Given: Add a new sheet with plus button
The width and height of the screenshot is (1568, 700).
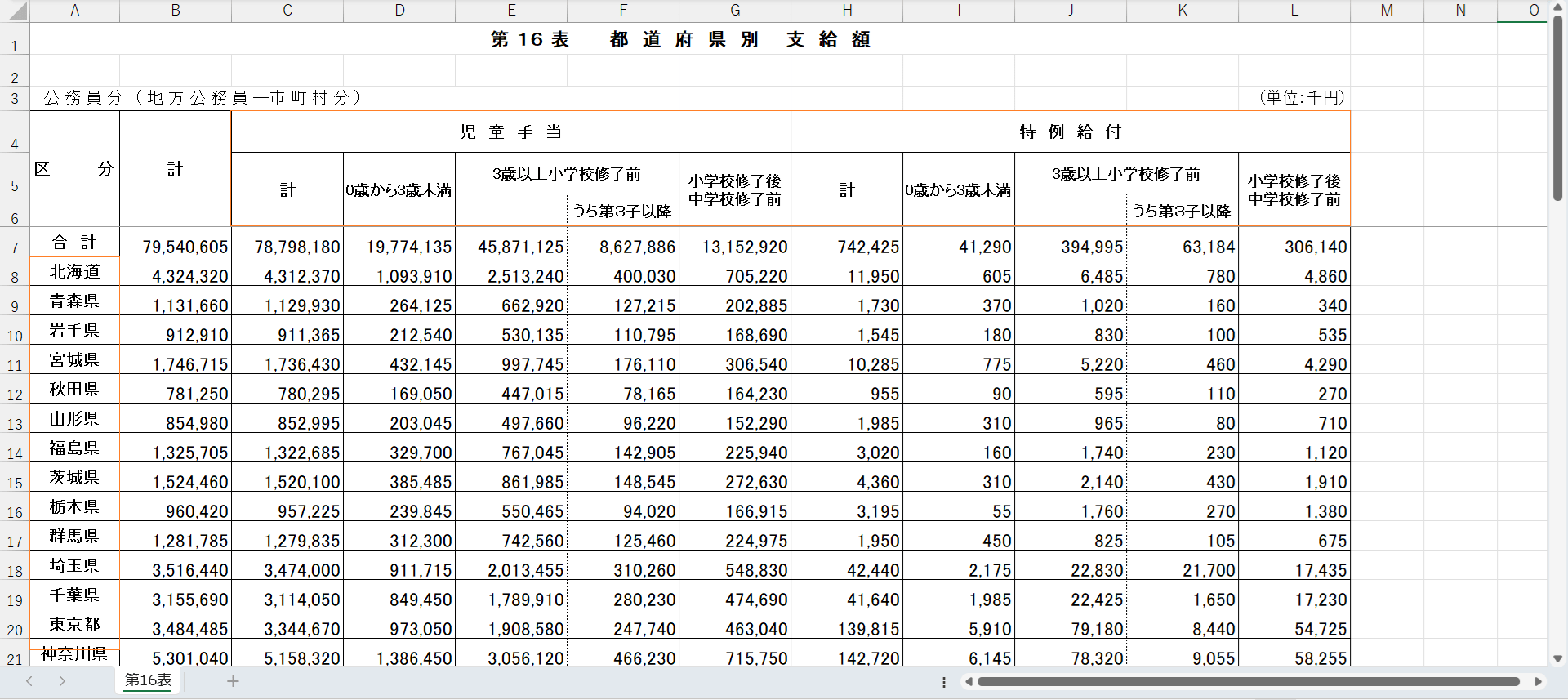Looking at the screenshot, I should (x=233, y=681).
